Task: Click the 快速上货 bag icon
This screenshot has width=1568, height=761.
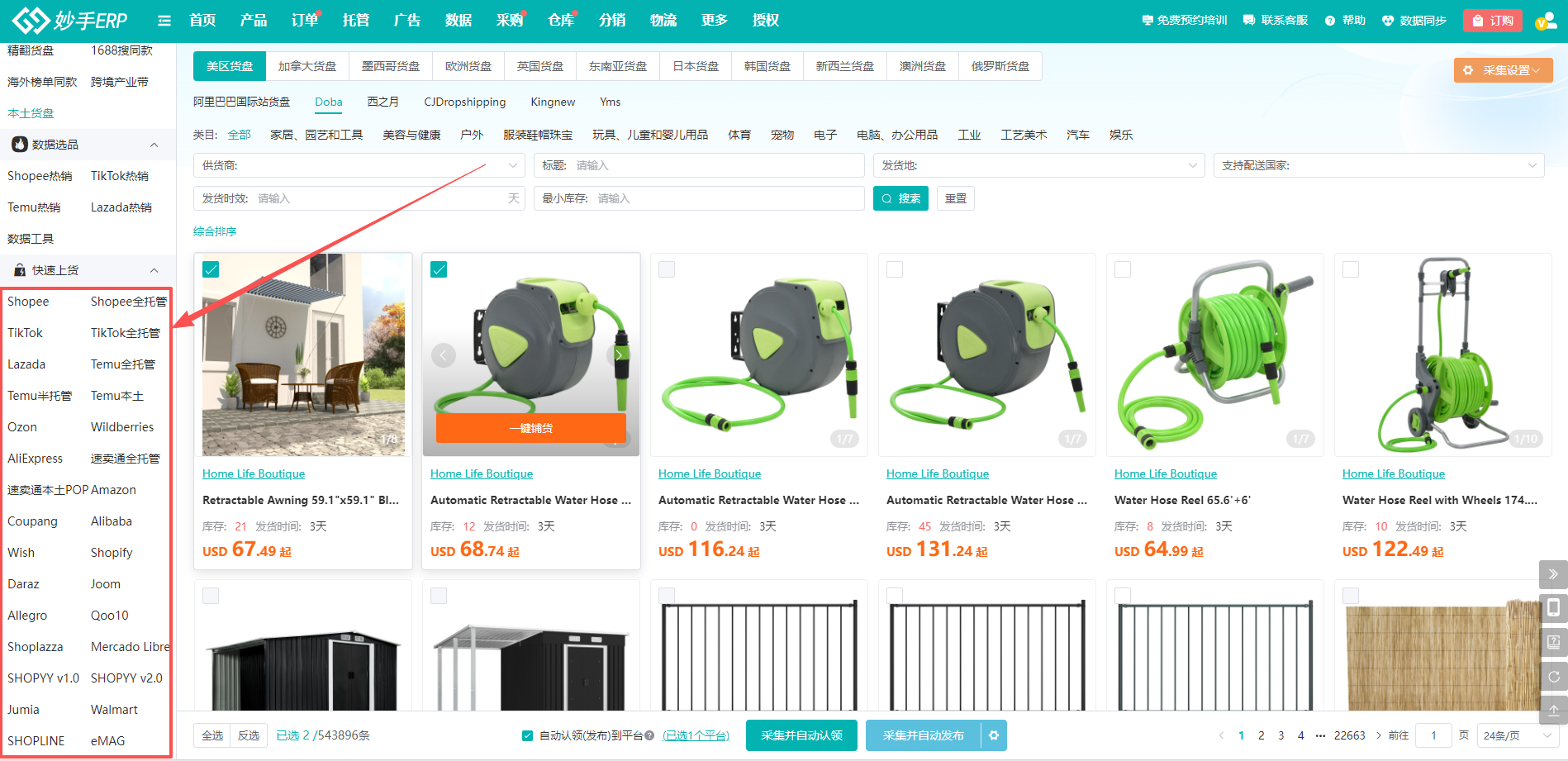Action: (20, 270)
